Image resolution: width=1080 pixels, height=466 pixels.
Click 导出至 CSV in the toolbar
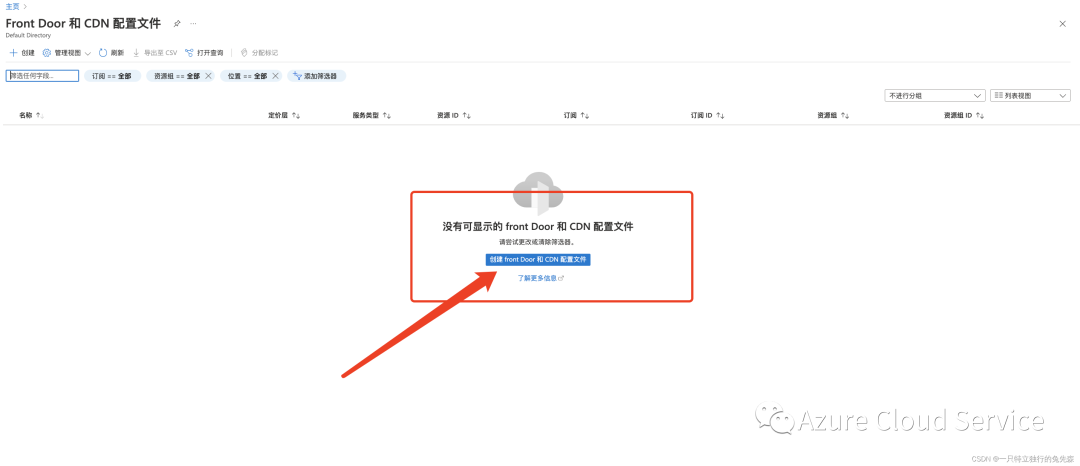[x=154, y=52]
